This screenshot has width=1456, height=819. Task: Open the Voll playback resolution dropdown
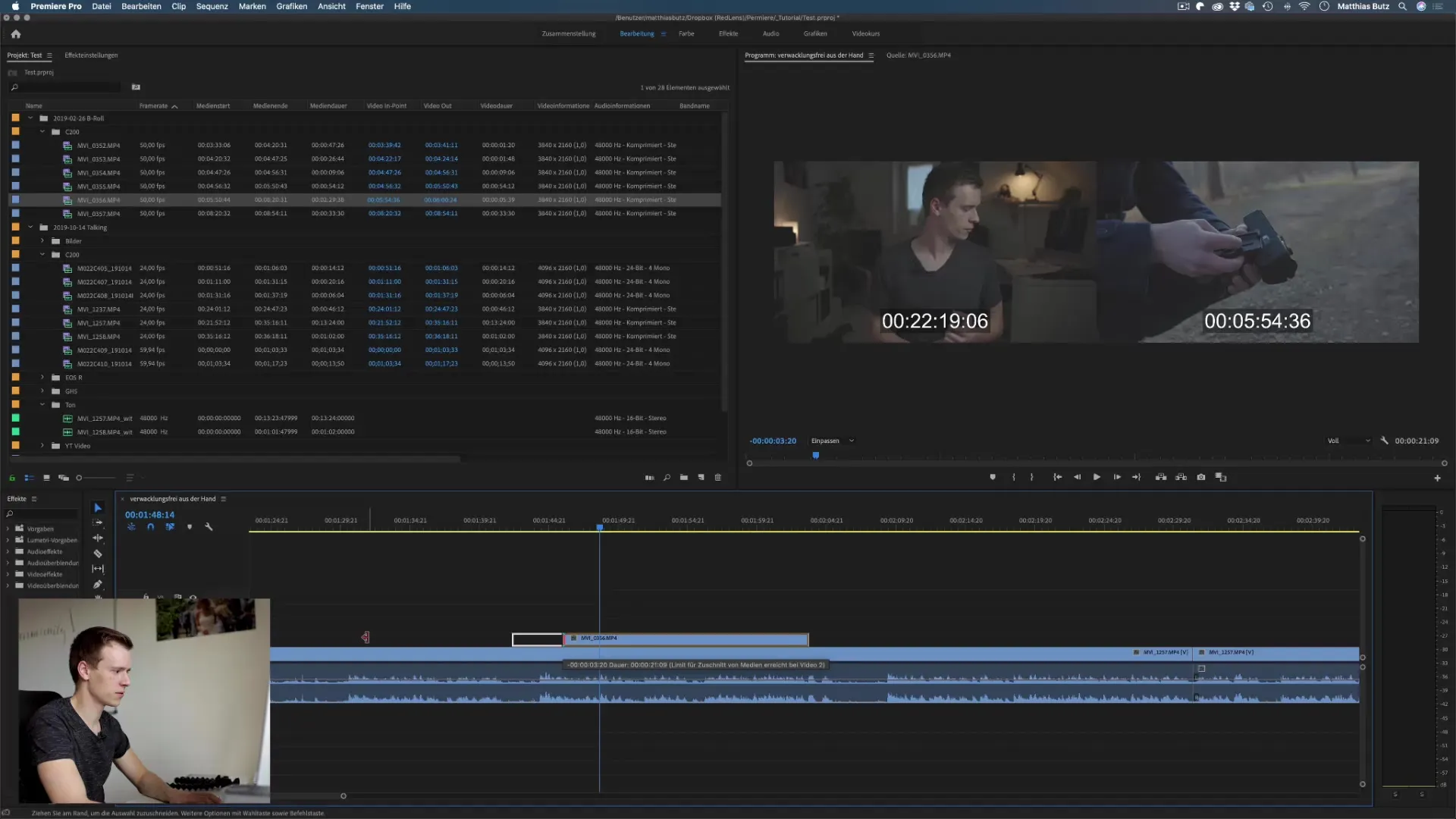[x=1348, y=441]
